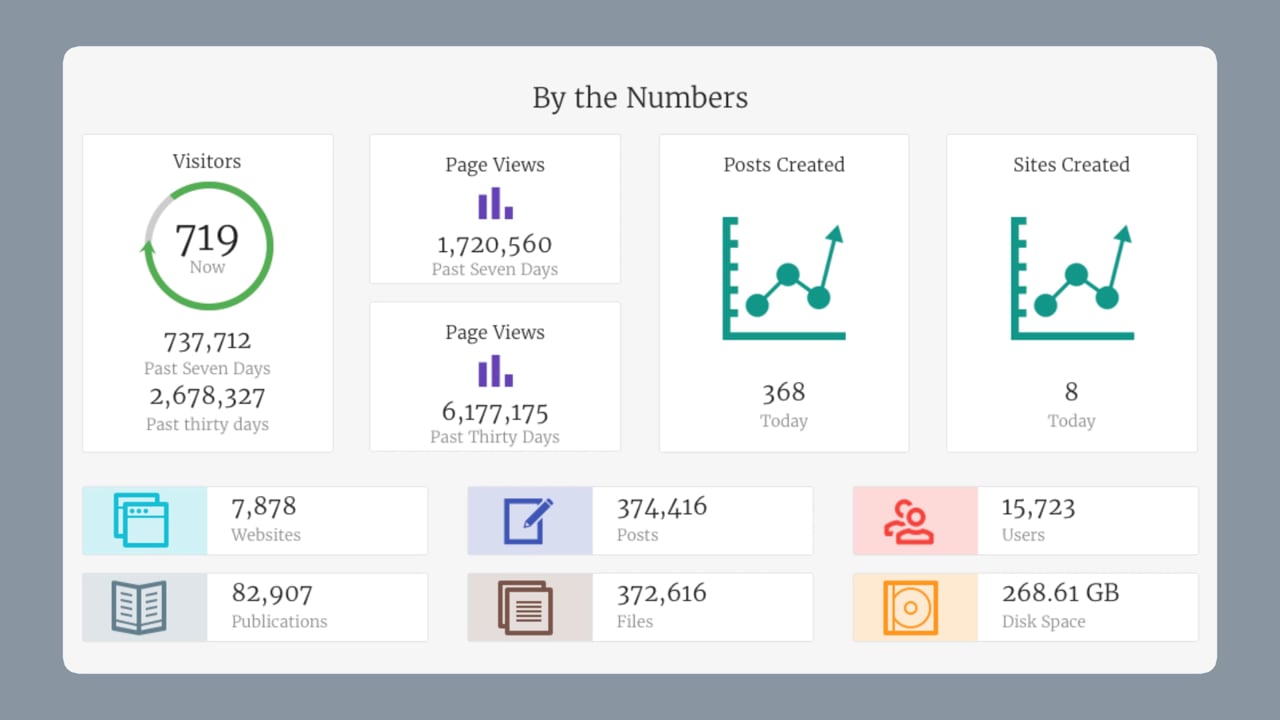This screenshot has height=720, width=1280.
Task: Click the Websites browser windows icon
Action: 141,520
